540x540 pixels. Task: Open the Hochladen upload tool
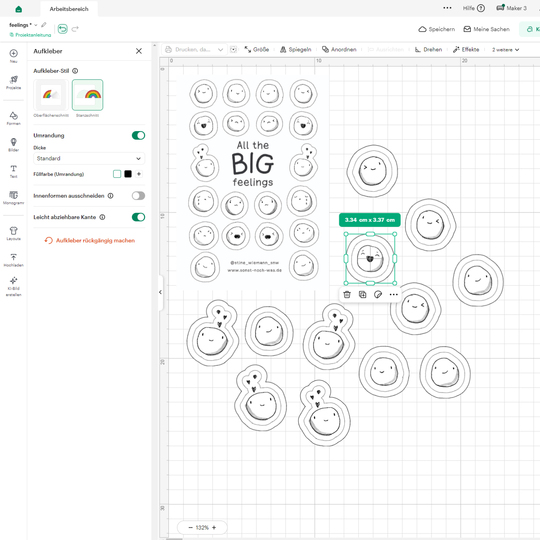tap(13, 260)
